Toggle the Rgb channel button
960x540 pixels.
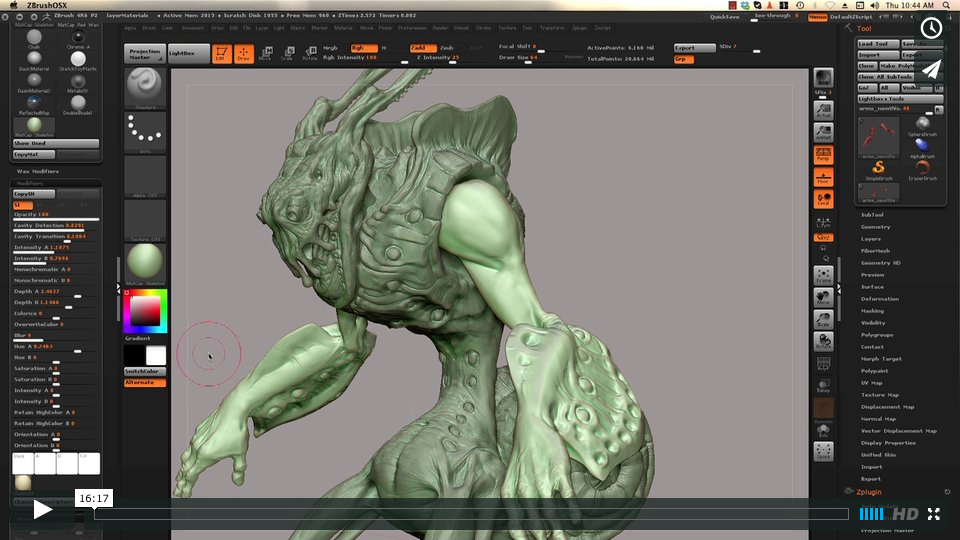tap(364, 48)
